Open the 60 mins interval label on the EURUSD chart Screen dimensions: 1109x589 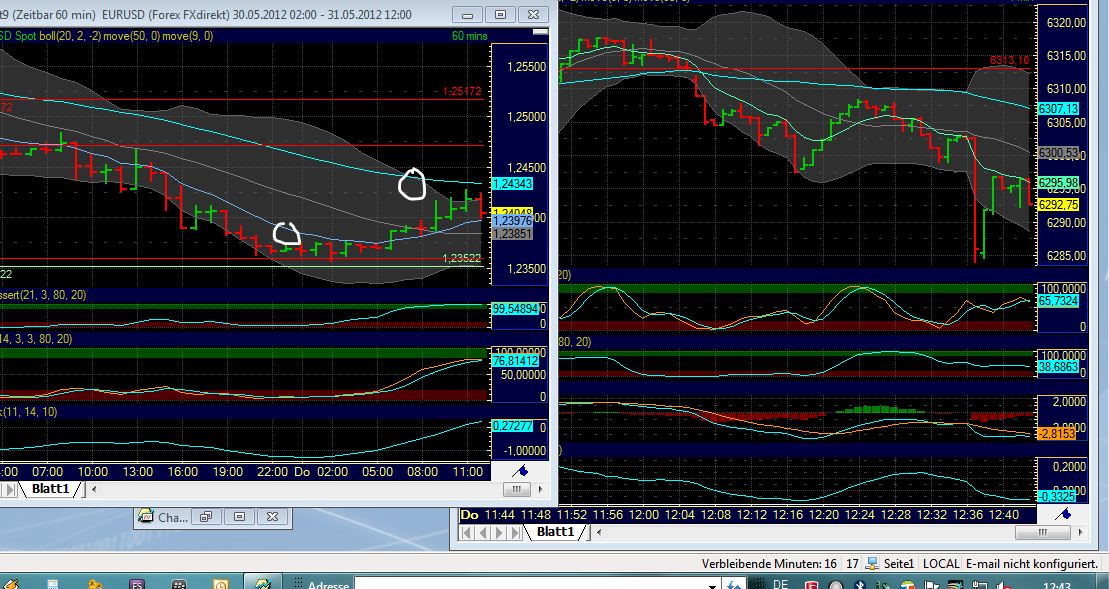(x=472, y=35)
